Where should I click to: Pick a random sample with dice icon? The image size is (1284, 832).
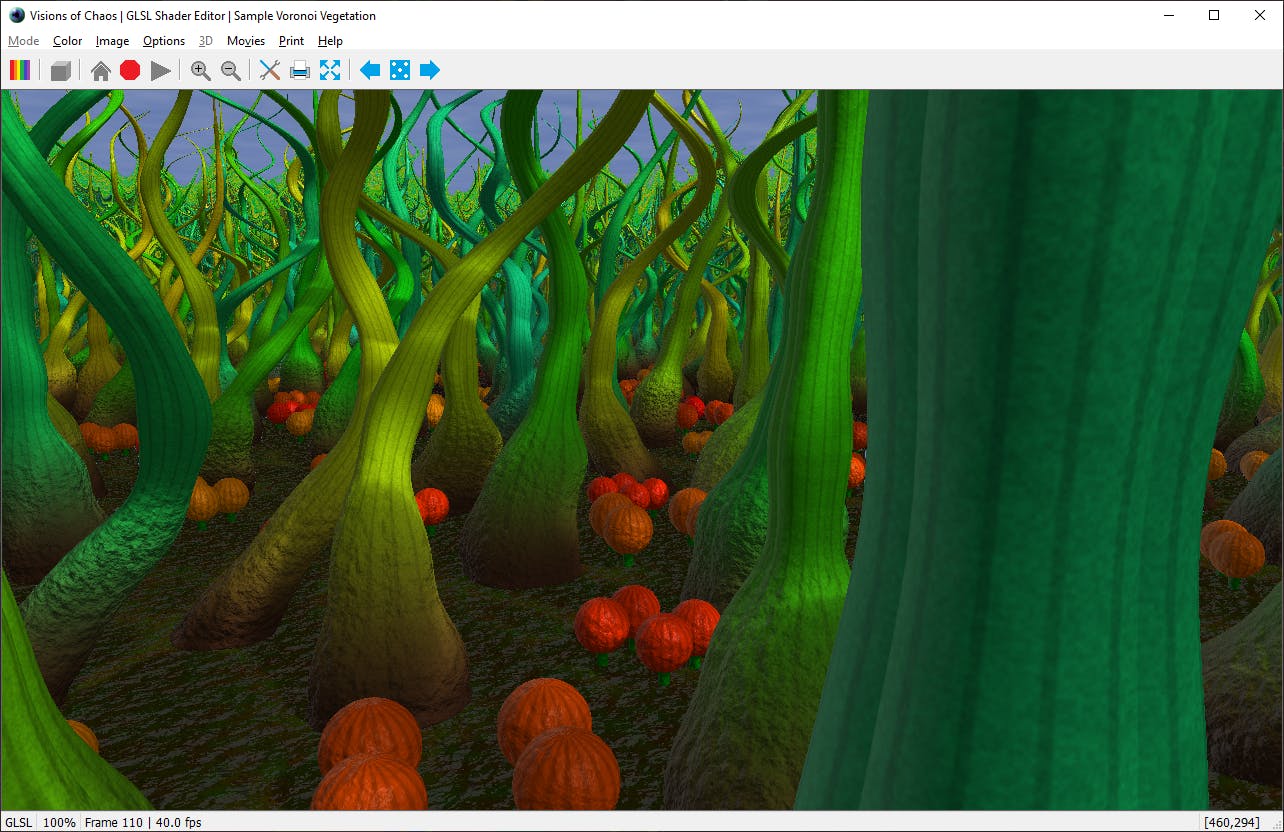399,70
